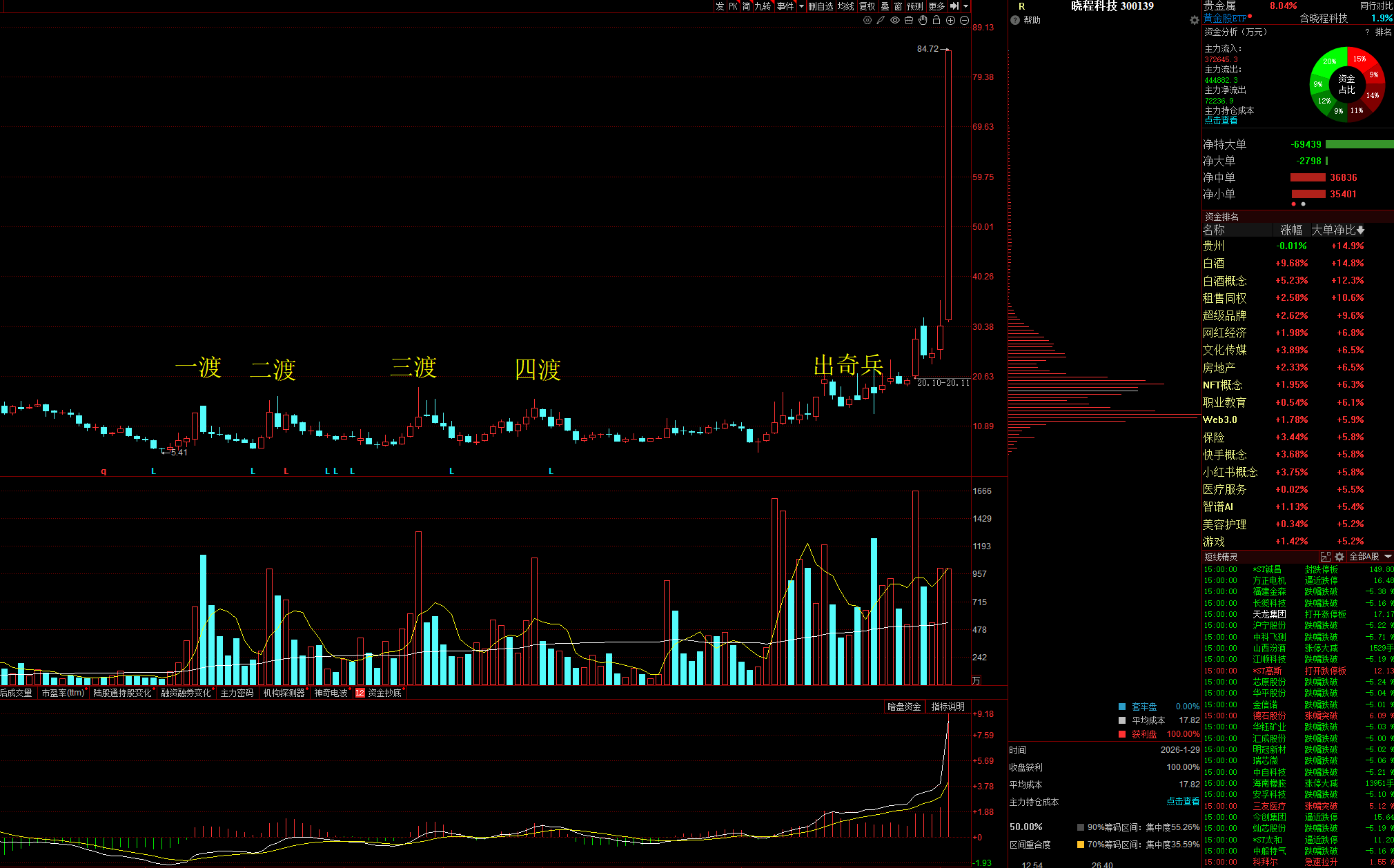
Task: Pop out the 短线精灵 panel
Action: (1325, 557)
